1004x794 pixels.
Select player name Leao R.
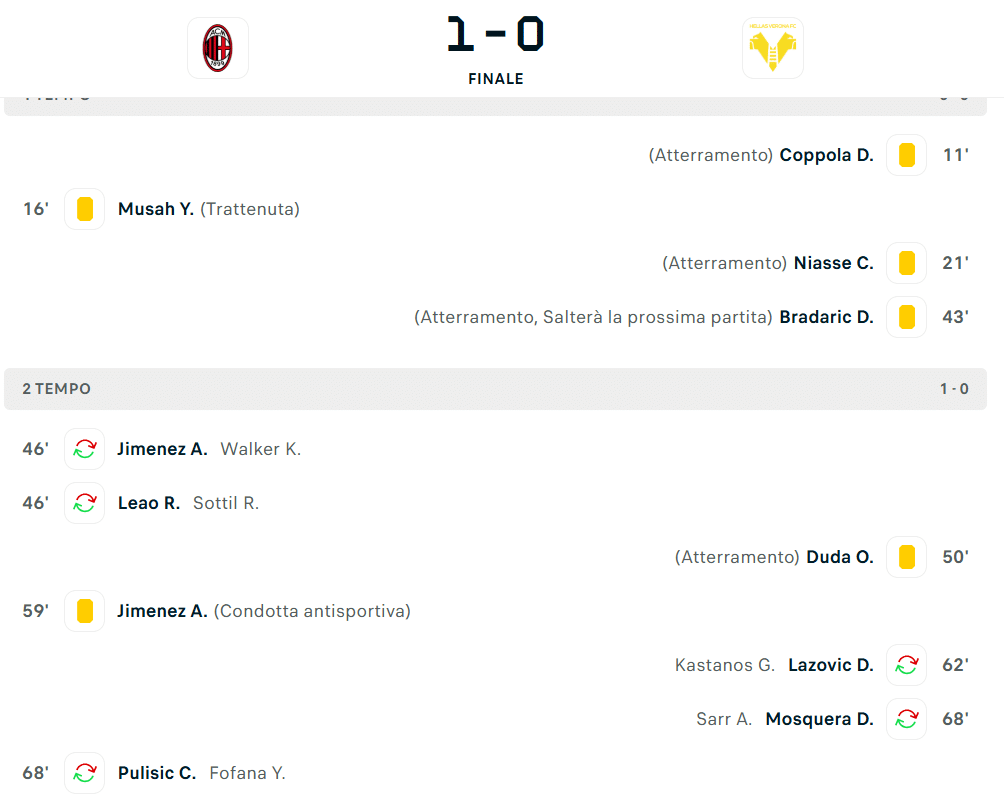coord(149,503)
